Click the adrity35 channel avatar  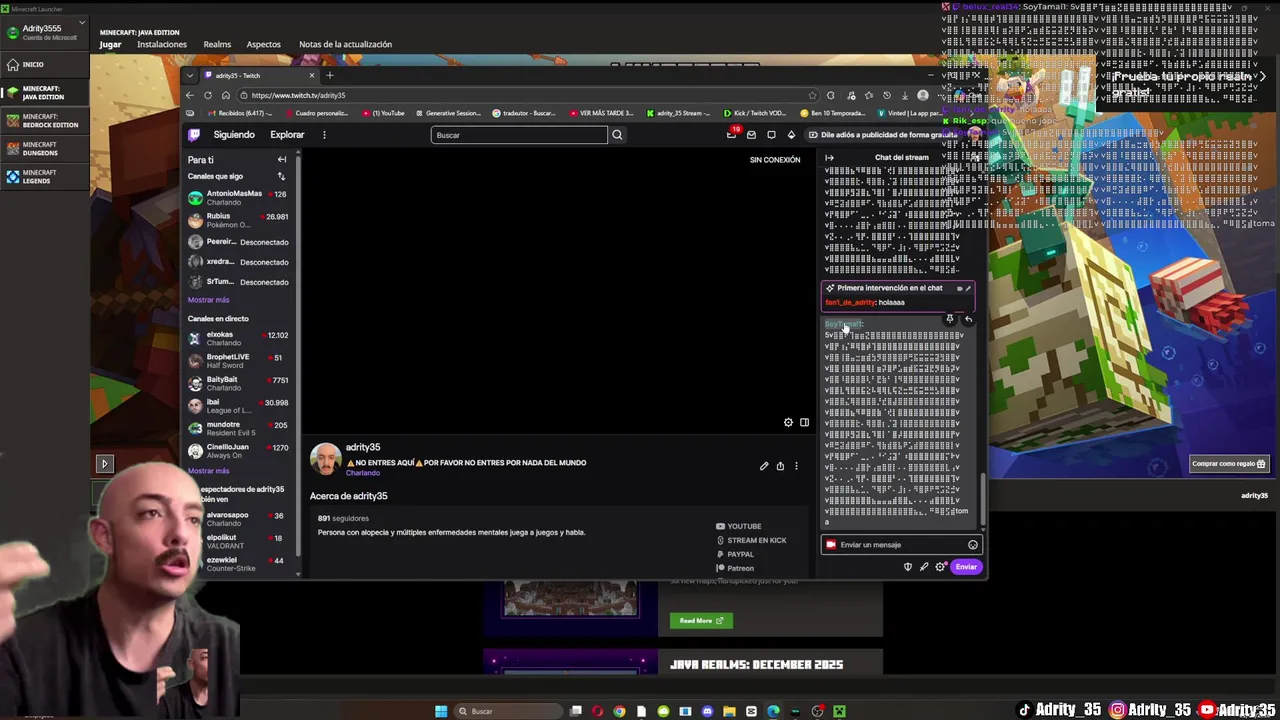[x=325, y=459]
